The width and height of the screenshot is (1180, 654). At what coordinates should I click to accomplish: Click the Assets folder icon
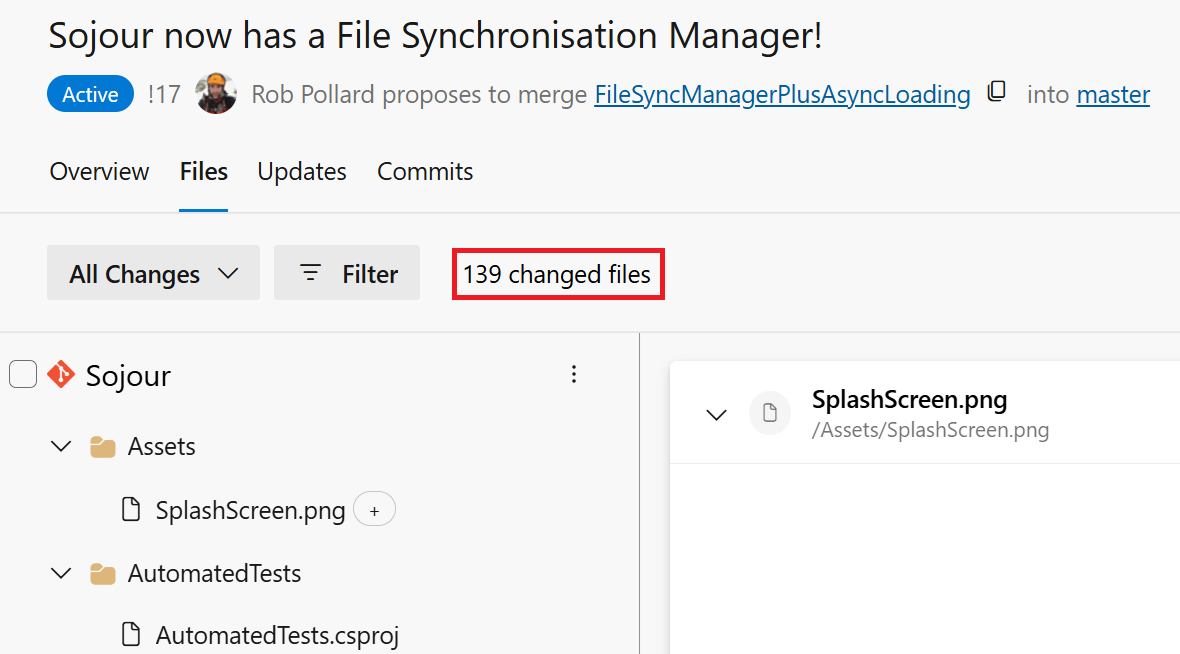(102, 447)
